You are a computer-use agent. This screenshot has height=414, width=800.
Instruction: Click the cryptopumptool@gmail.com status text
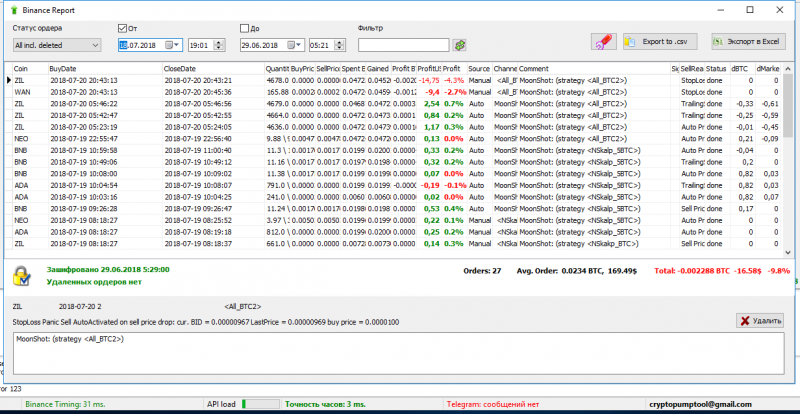coord(701,404)
